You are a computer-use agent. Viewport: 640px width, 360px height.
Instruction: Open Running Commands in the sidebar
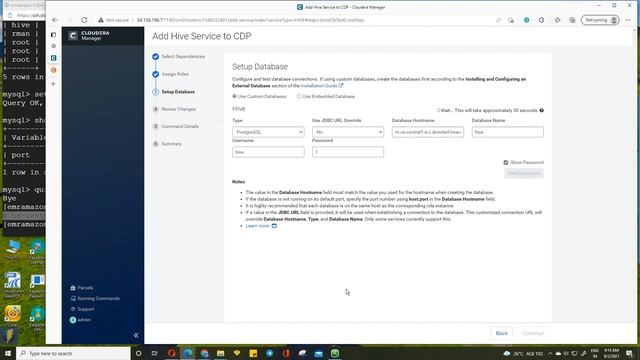point(95,298)
